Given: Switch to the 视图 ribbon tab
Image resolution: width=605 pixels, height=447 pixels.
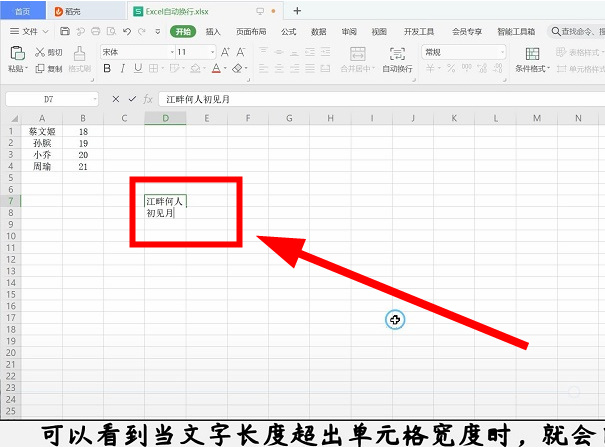Looking at the screenshot, I should click(379, 32).
